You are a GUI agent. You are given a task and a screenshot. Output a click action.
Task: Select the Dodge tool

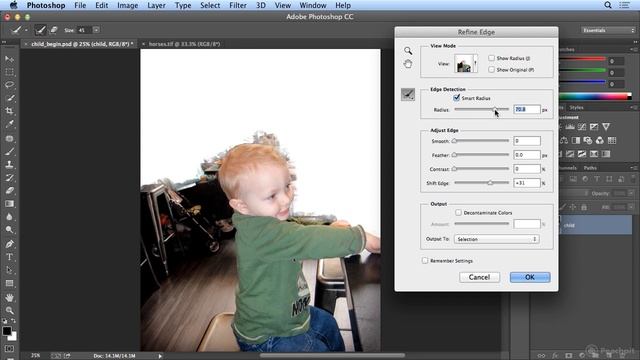9,230
